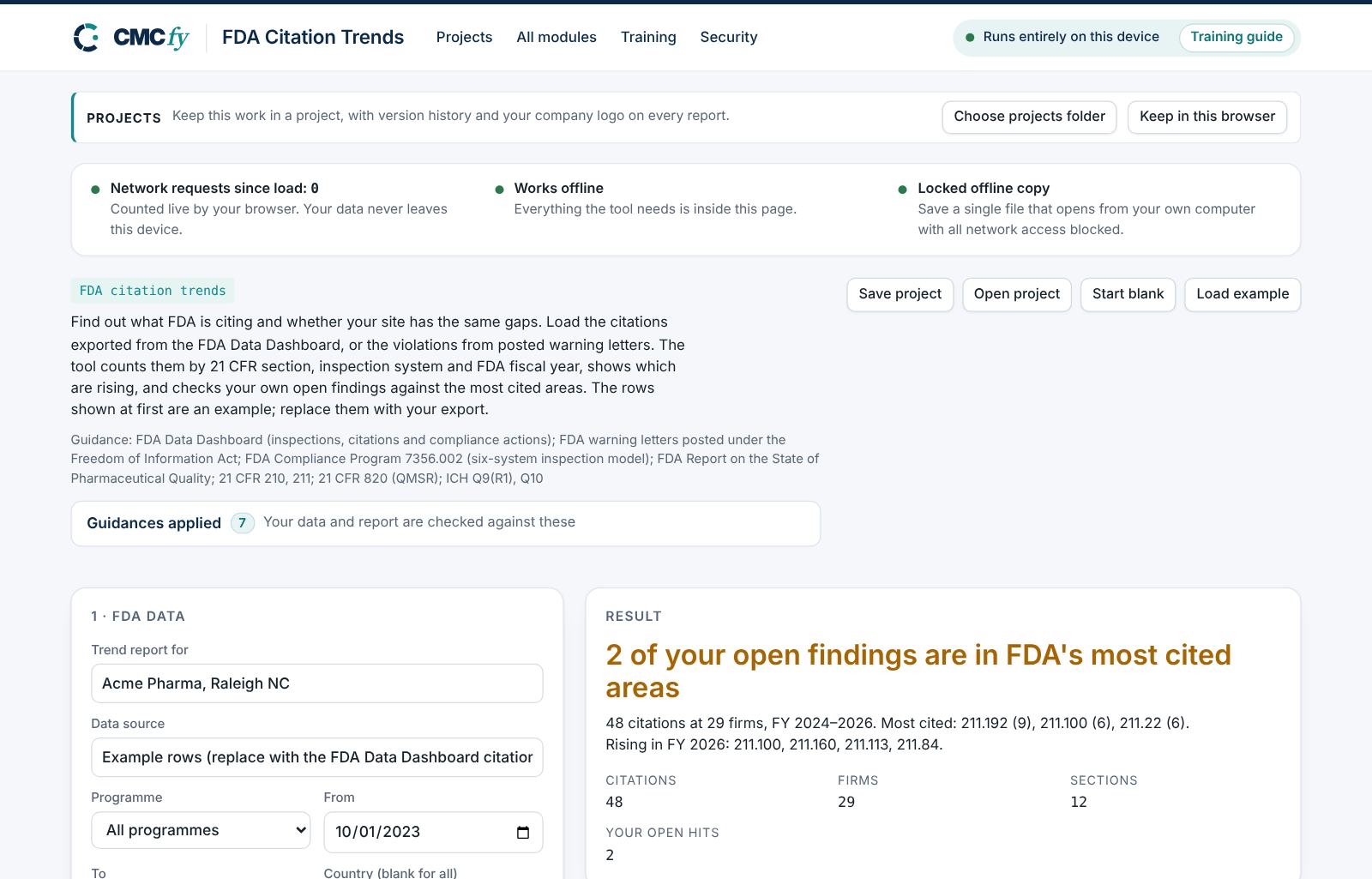Click the FDA Citation Trends page title
1372x879 pixels.
click(313, 37)
